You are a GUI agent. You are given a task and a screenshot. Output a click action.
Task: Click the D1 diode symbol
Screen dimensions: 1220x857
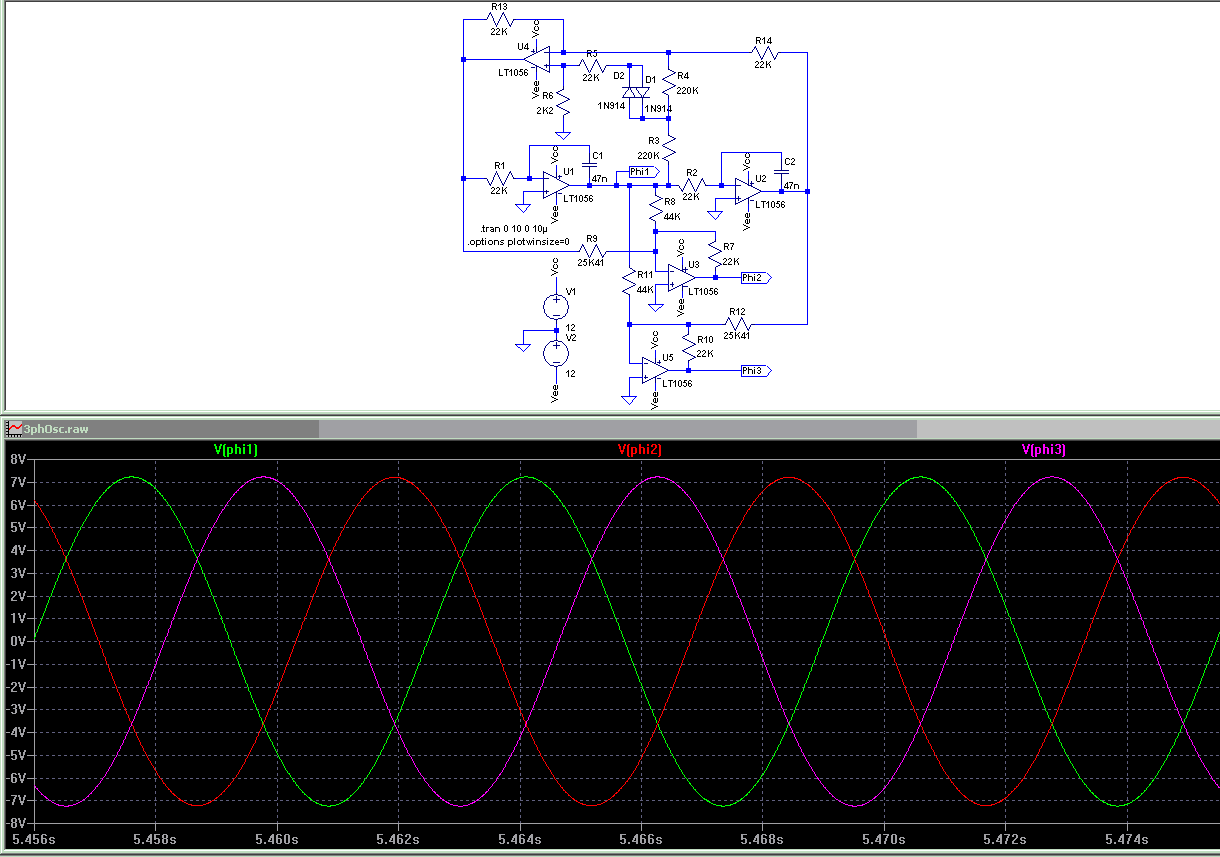click(642, 93)
